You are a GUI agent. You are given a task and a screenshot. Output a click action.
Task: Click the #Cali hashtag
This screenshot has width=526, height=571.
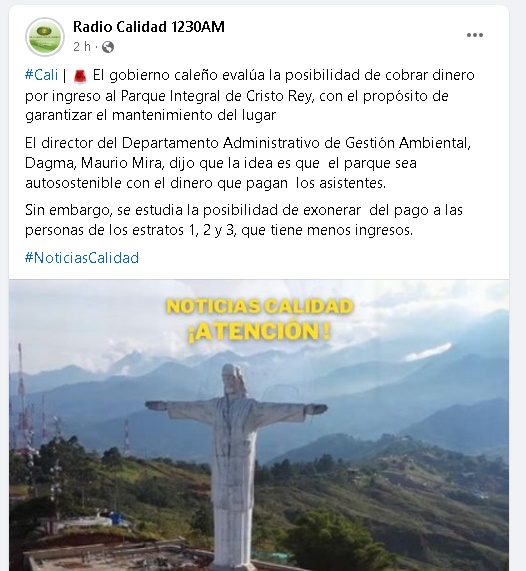click(42, 75)
